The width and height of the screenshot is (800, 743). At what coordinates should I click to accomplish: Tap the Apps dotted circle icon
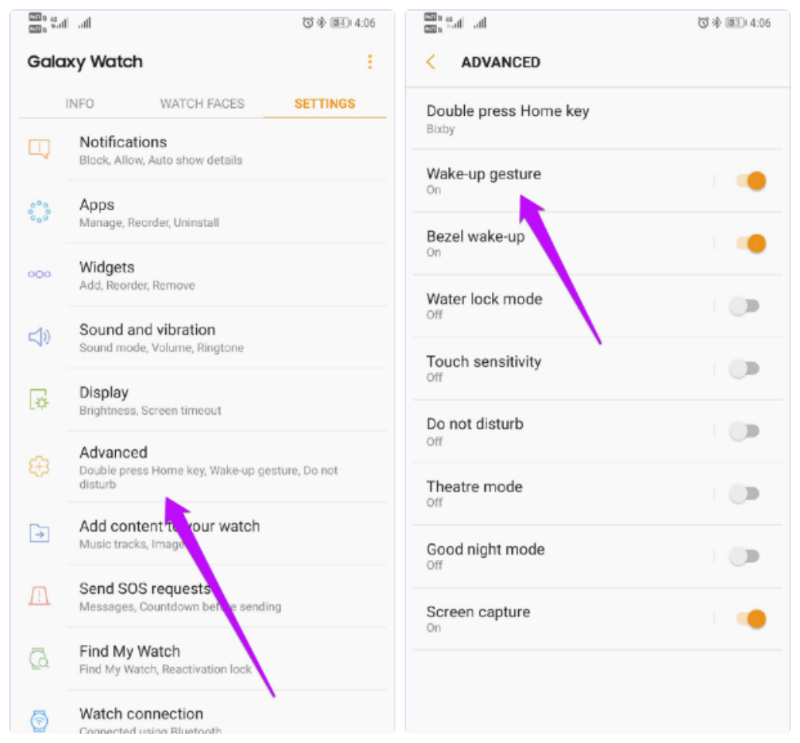(39, 211)
